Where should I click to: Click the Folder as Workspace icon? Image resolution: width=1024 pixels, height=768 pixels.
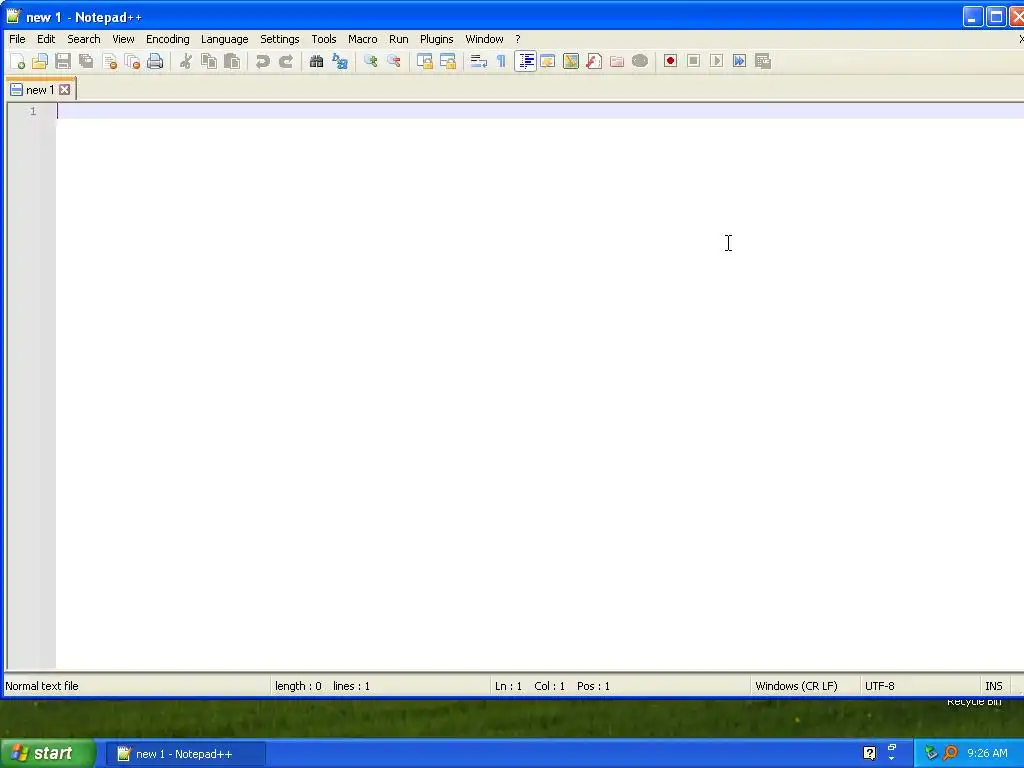click(617, 61)
